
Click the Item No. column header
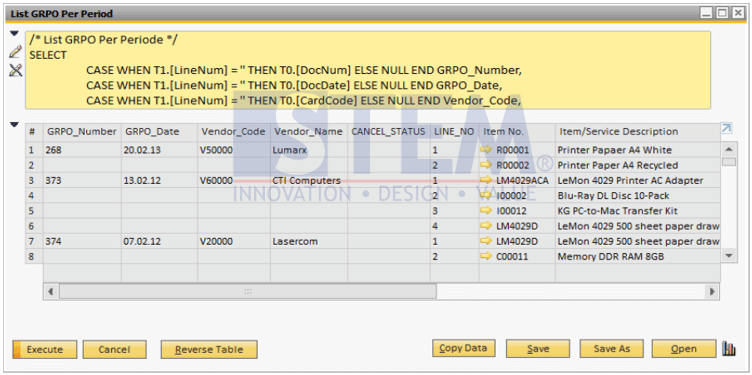tap(517, 131)
